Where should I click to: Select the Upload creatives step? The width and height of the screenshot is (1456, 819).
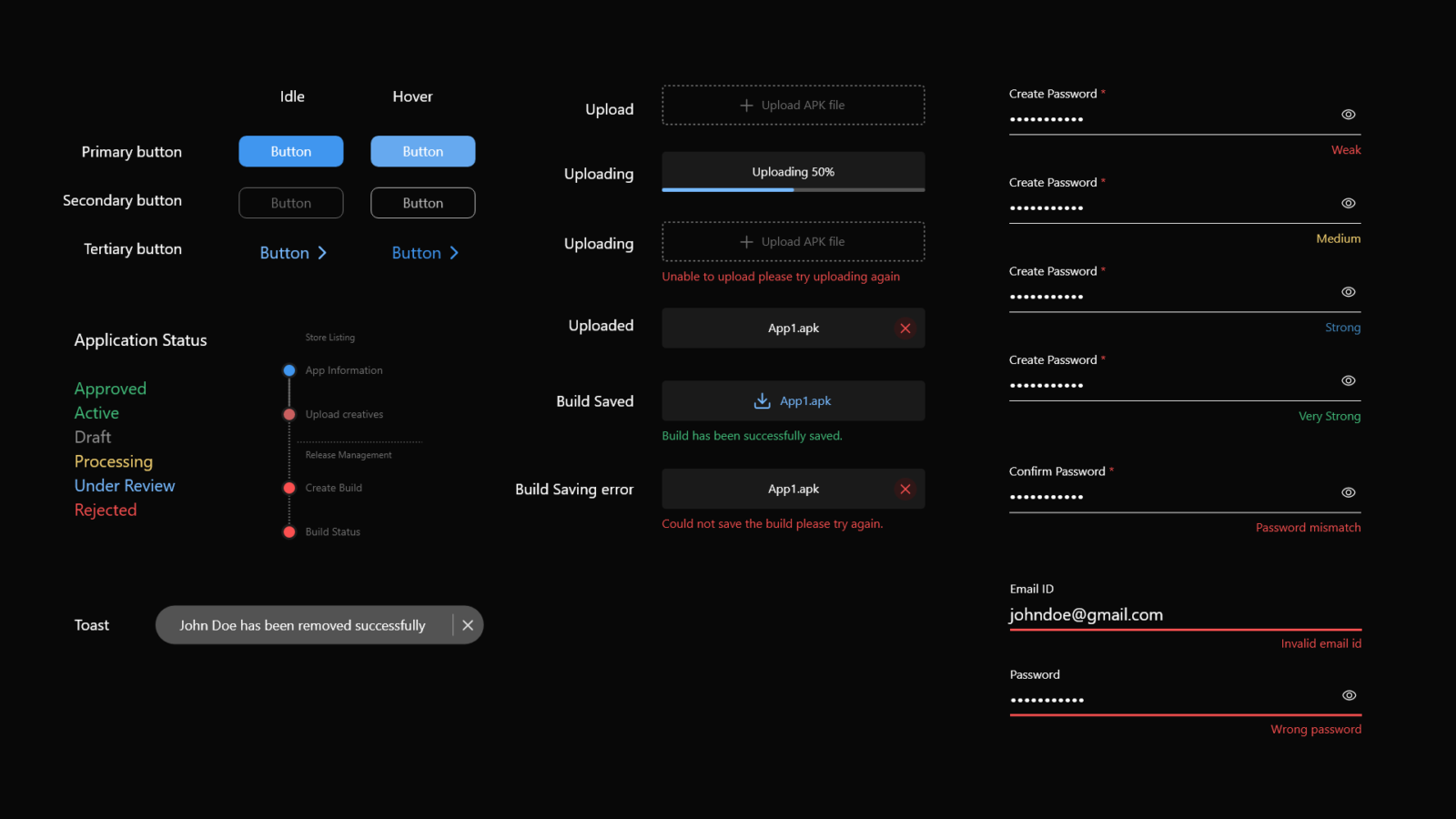point(333,415)
